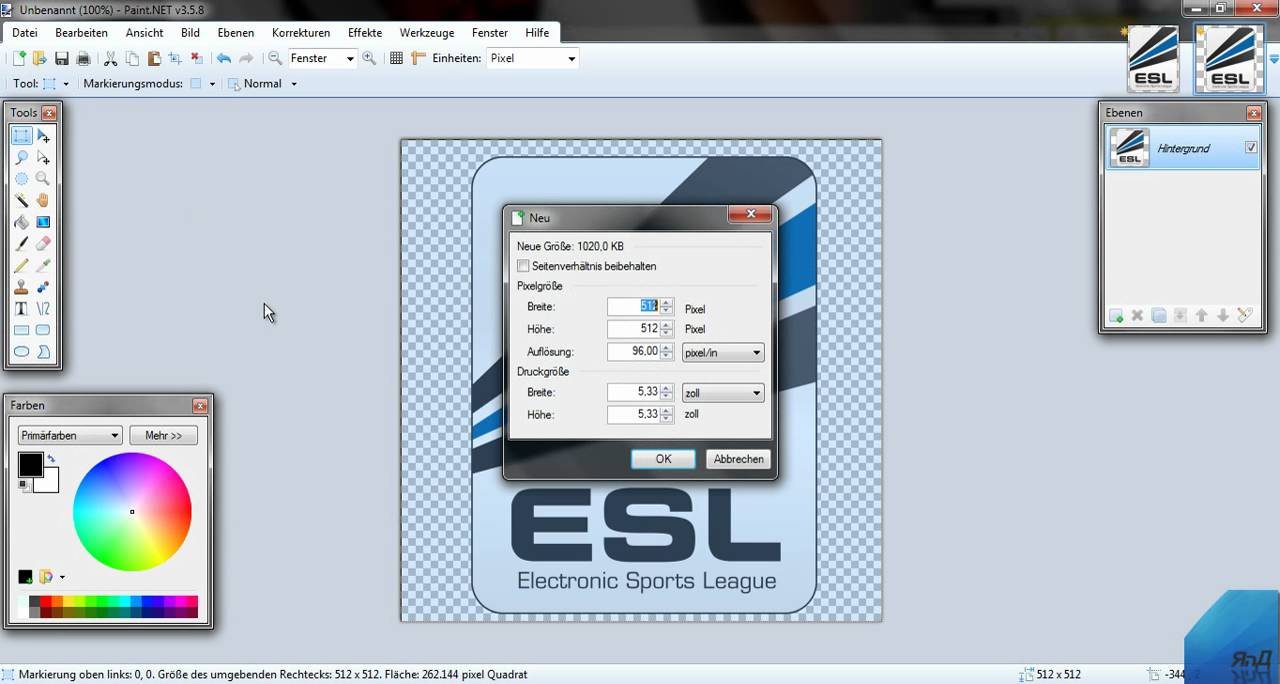The image size is (1280, 684).
Task: Select the Rectangle shape tool
Action: click(x=21, y=330)
